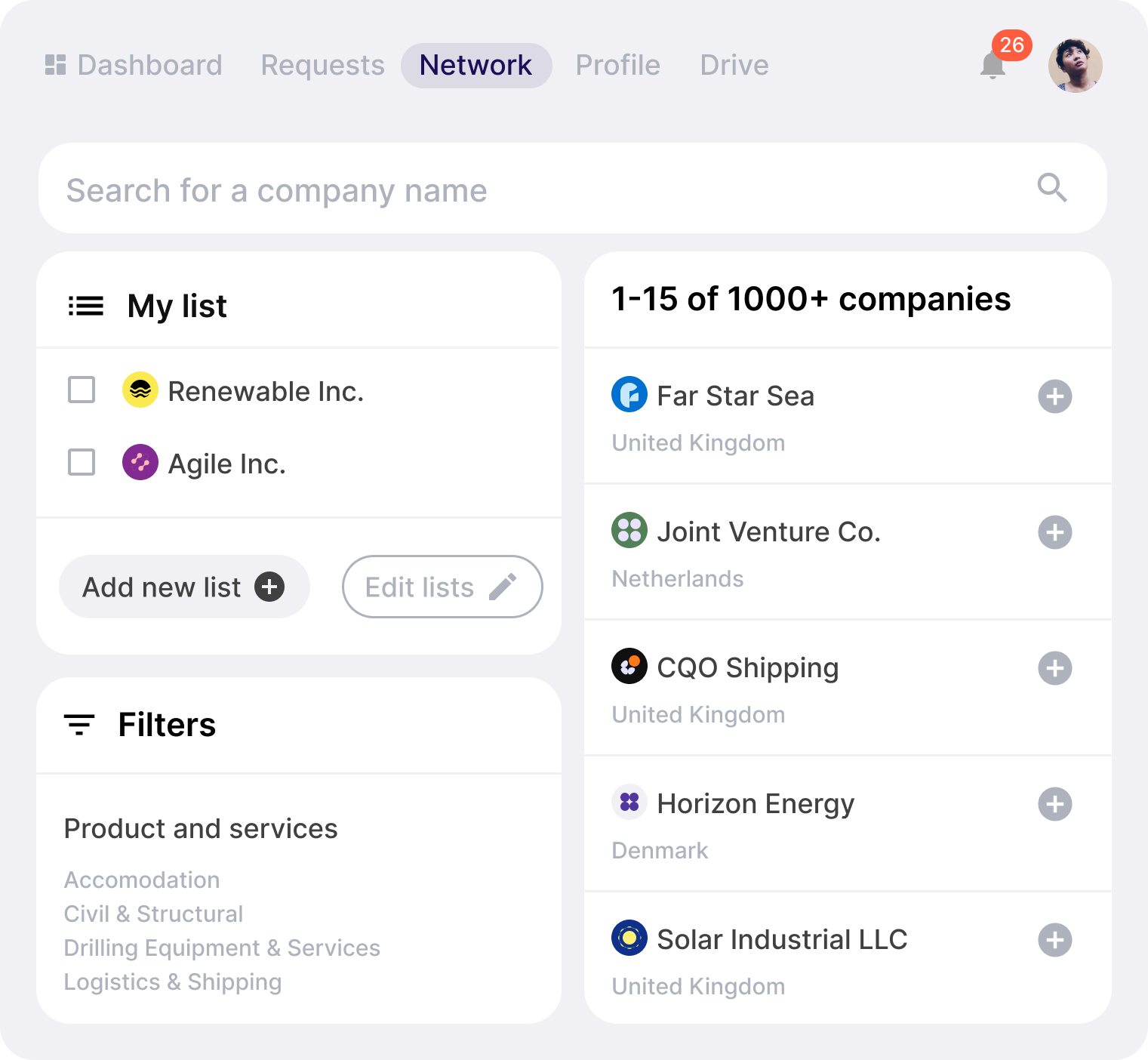Open the Requests tab

322,66
